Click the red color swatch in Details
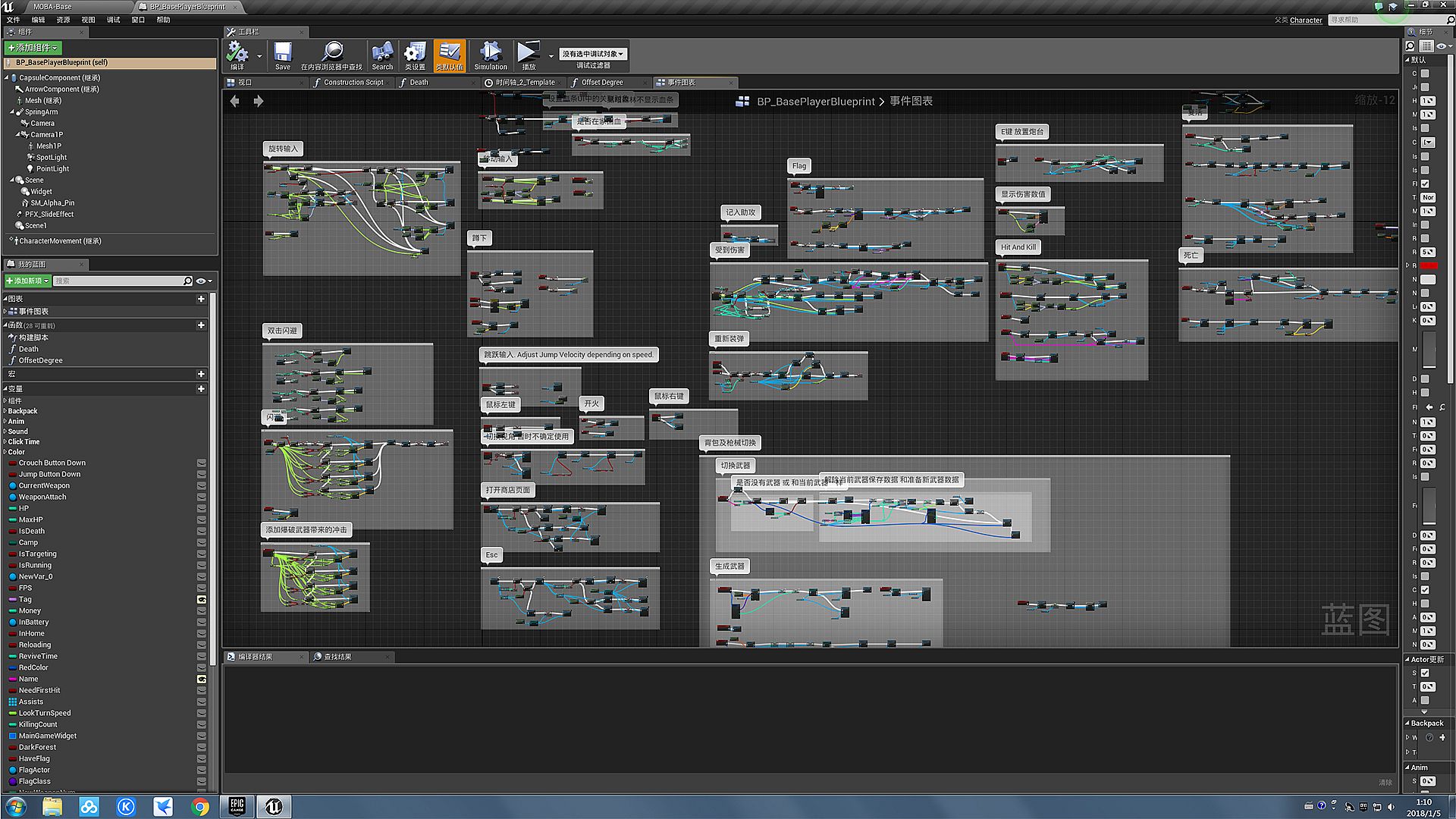Viewport: 1456px width, 819px height. pos(1428,265)
